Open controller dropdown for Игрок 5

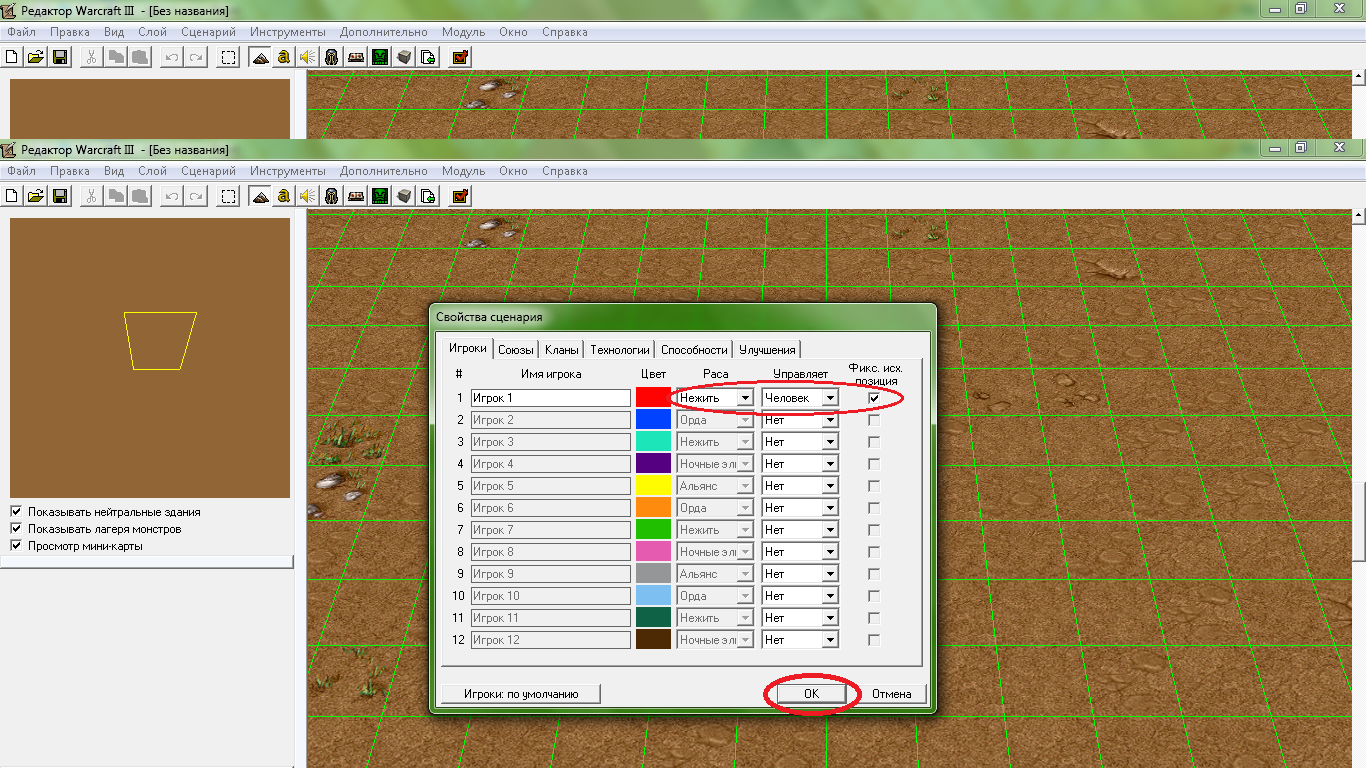coord(800,486)
